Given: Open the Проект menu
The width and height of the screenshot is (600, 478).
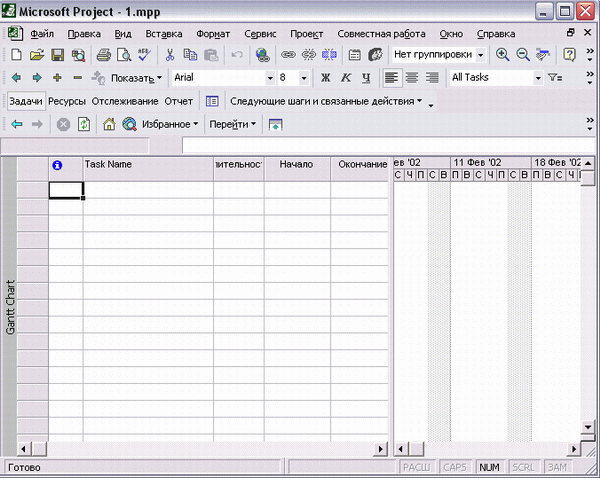Looking at the screenshot, I should click(x=307, y=34).
